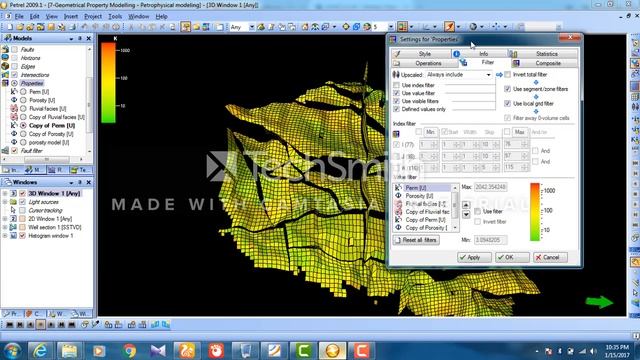The image size is (640, 360).
Task: Toggle the Use local grid filter checkbox
Action: pyautogui.click(x=507, y=104)
